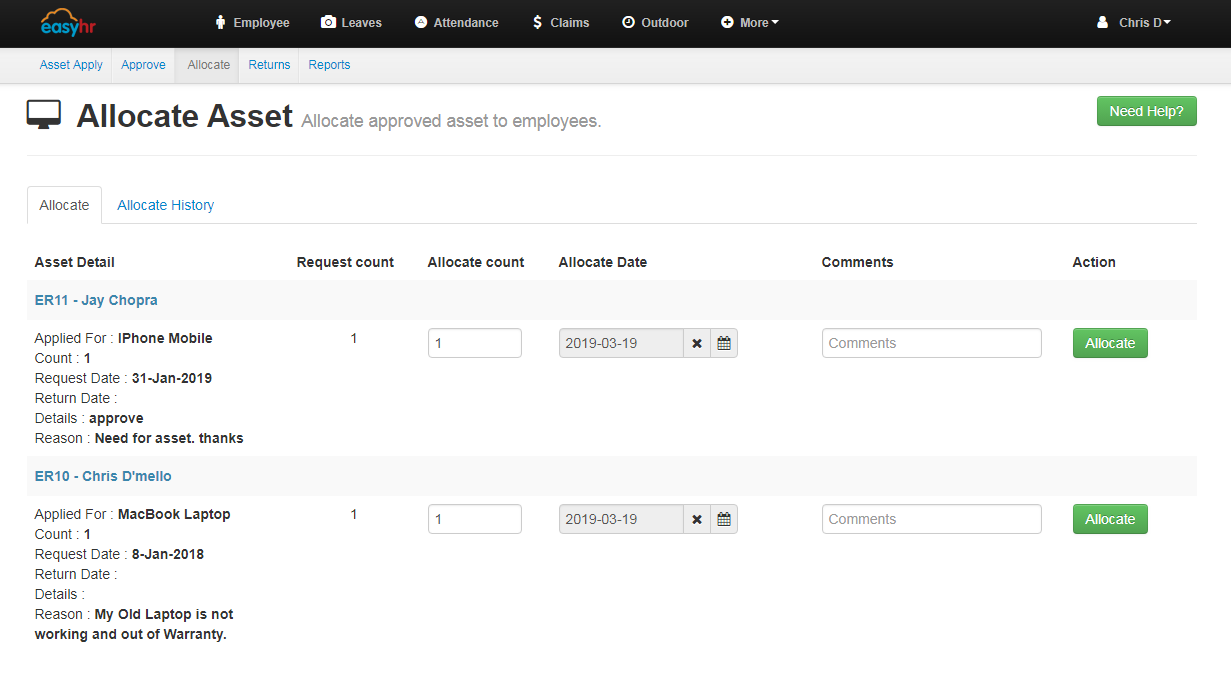The image size is (1231, 673).
Task: Open the ER11 - Jay Chopra employee link
Action: [96, 300]
